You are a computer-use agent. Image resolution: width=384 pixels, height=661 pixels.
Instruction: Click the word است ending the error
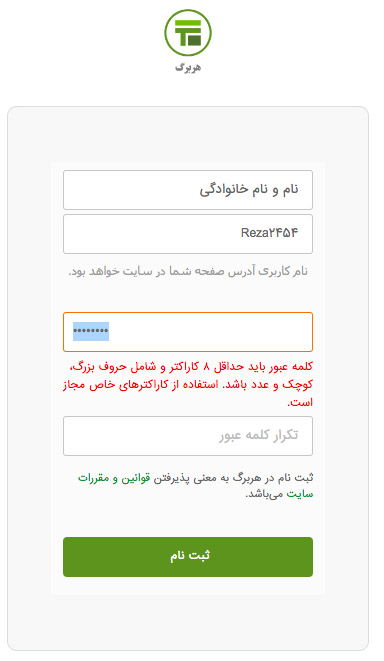click(300, 403)
